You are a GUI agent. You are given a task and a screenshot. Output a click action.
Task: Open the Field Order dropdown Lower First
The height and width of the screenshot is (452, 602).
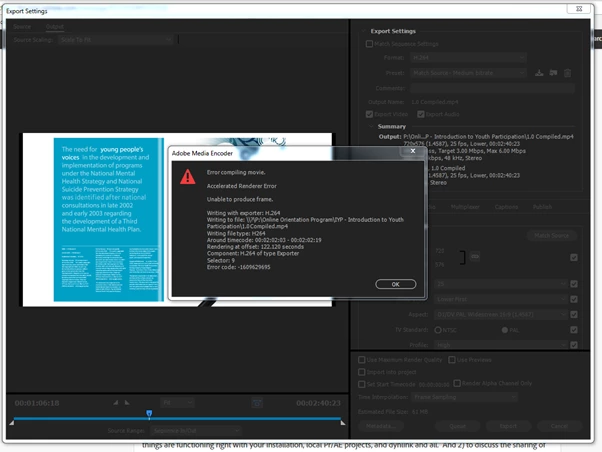click(x=501, y=299)
